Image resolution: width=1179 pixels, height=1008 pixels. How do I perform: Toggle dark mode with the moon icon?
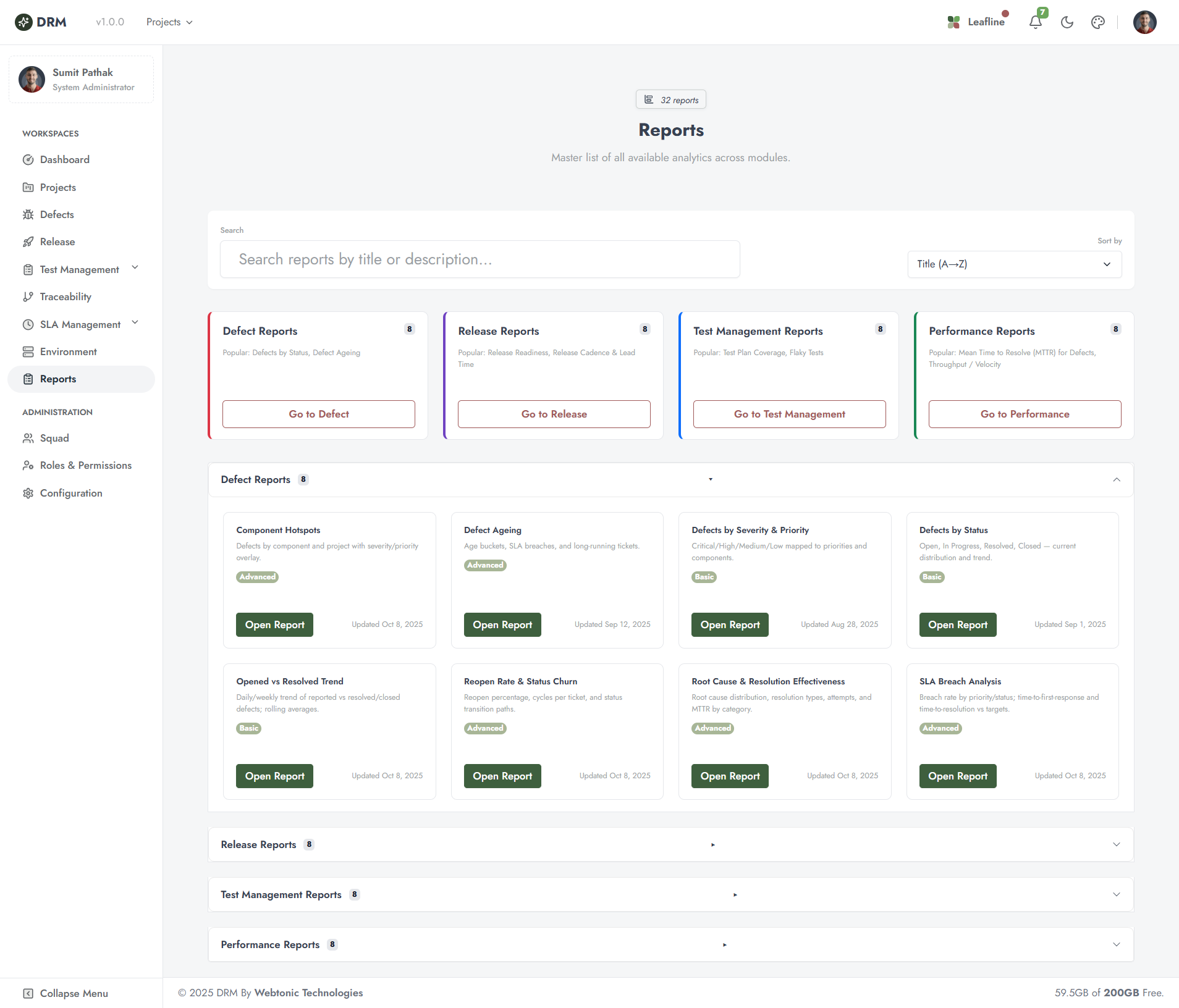point(1067,22)
